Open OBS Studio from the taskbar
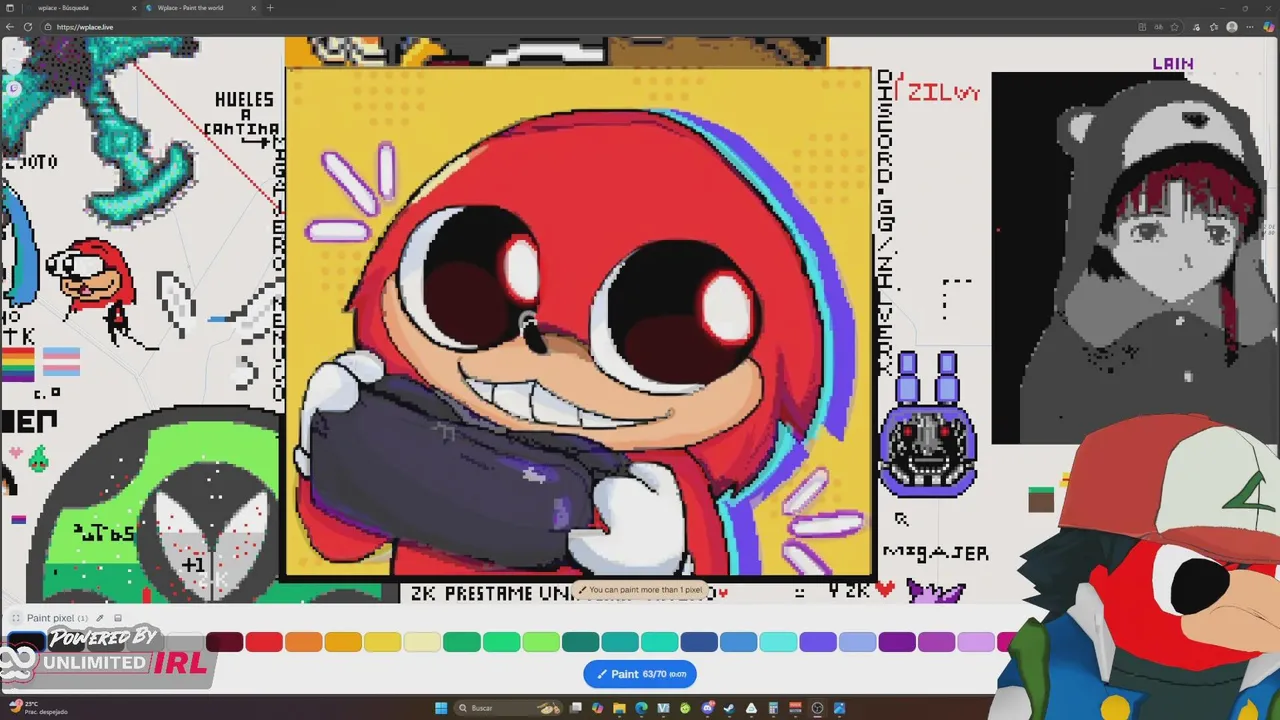The image size is (1280, 720). click(x=817, y=708)
